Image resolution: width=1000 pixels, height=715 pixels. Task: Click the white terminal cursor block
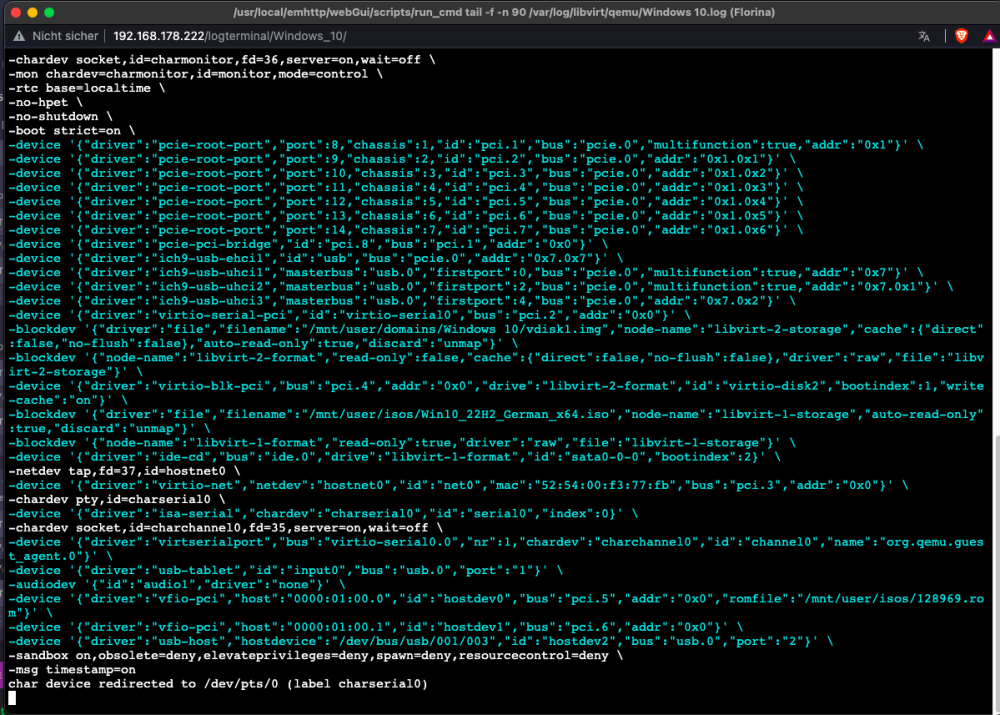coord(12,698)
